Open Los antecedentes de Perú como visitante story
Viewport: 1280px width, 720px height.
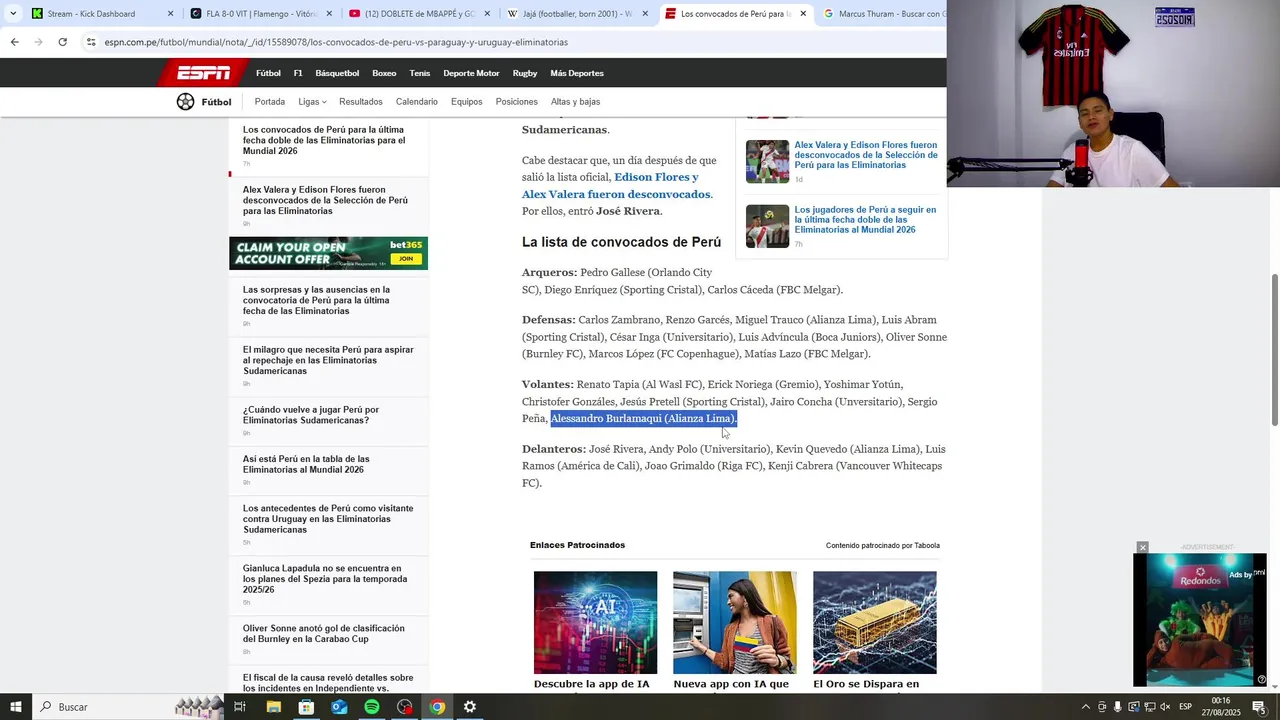[x=328, y=519]
